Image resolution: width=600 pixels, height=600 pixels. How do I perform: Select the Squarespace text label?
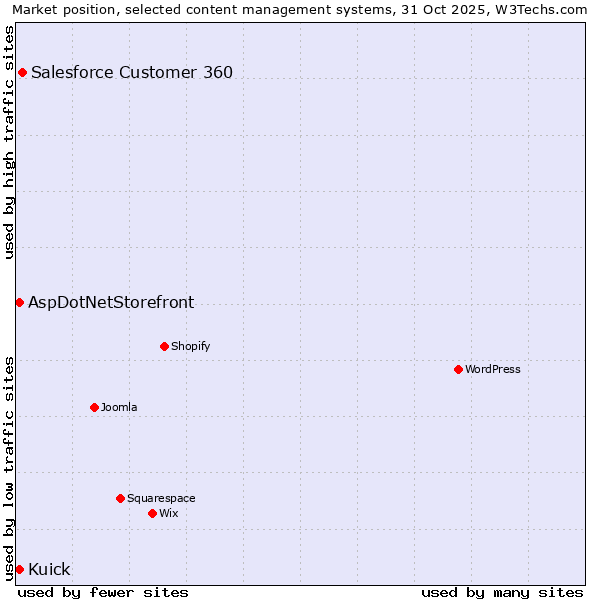click(161, 498)
